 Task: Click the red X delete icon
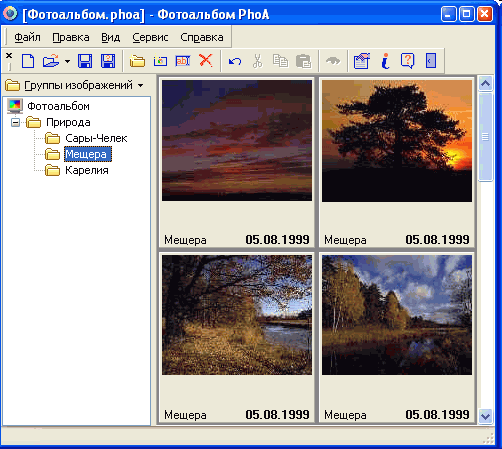206,61
